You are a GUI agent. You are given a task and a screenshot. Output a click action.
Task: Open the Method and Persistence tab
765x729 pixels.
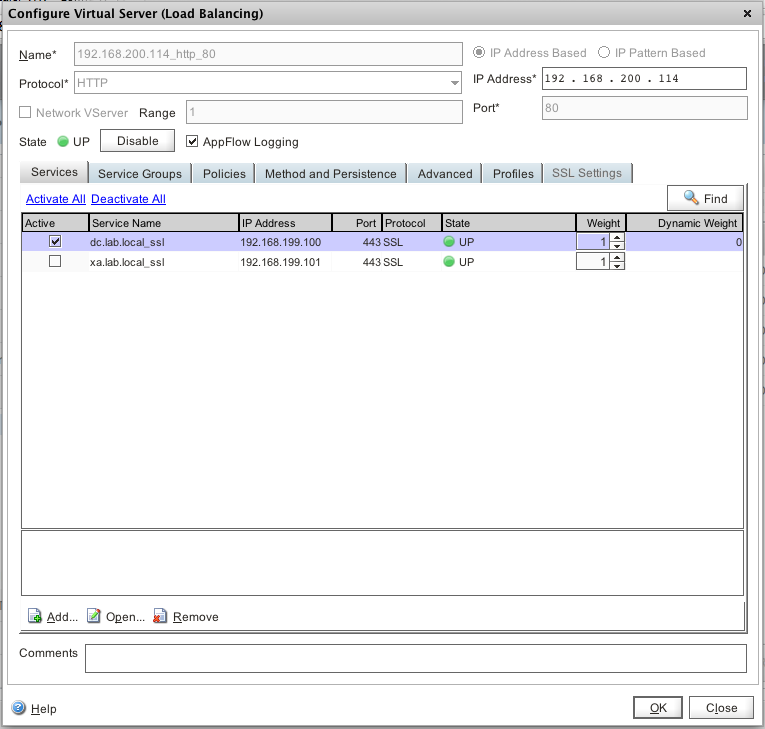click(x=330, y=173)
